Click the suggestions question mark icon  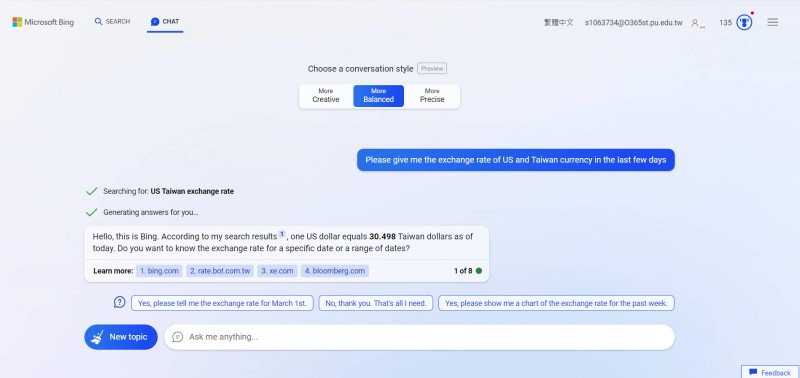119,303
